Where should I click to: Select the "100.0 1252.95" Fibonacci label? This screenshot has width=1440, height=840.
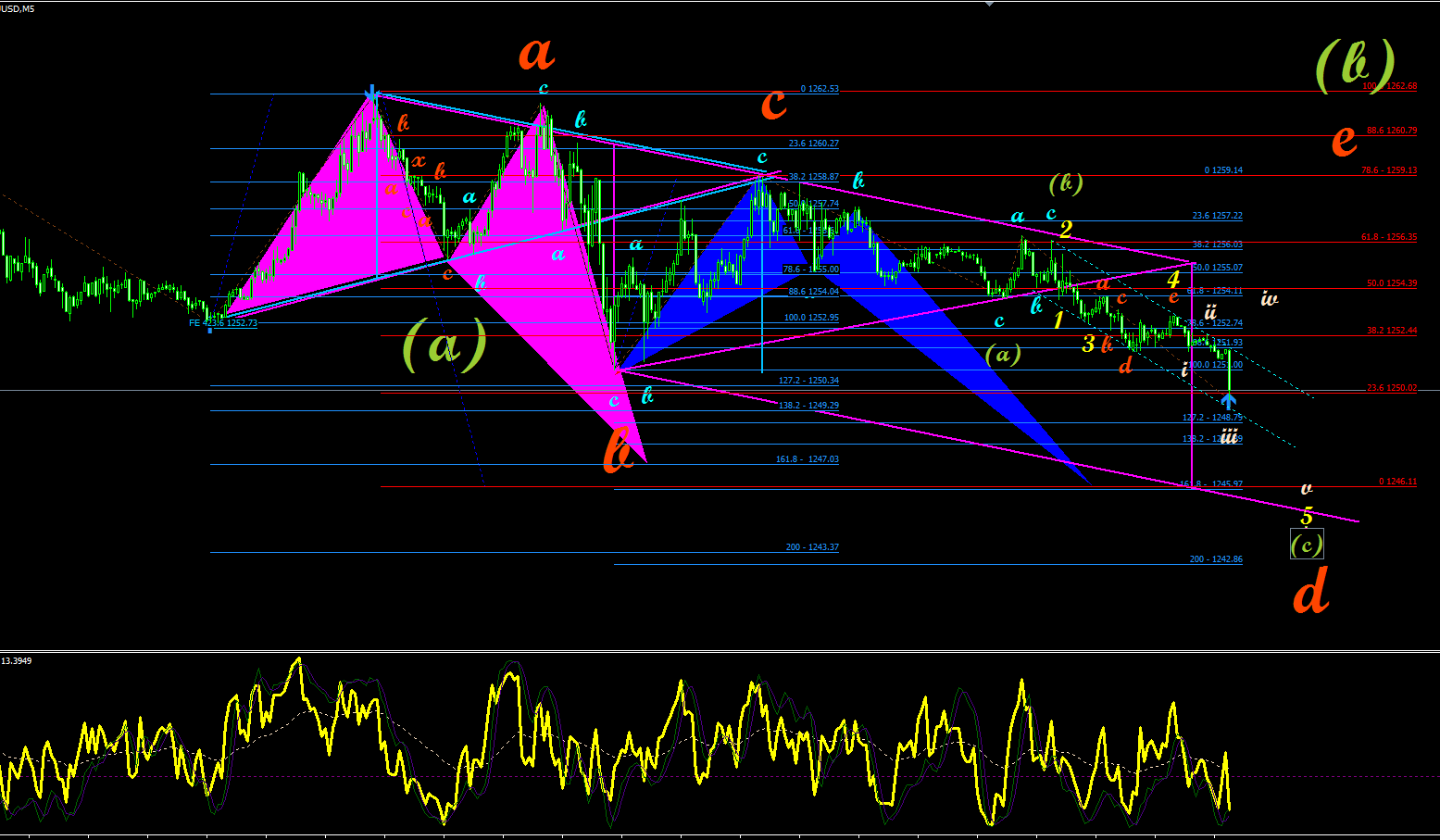click(x=811, y=318)
